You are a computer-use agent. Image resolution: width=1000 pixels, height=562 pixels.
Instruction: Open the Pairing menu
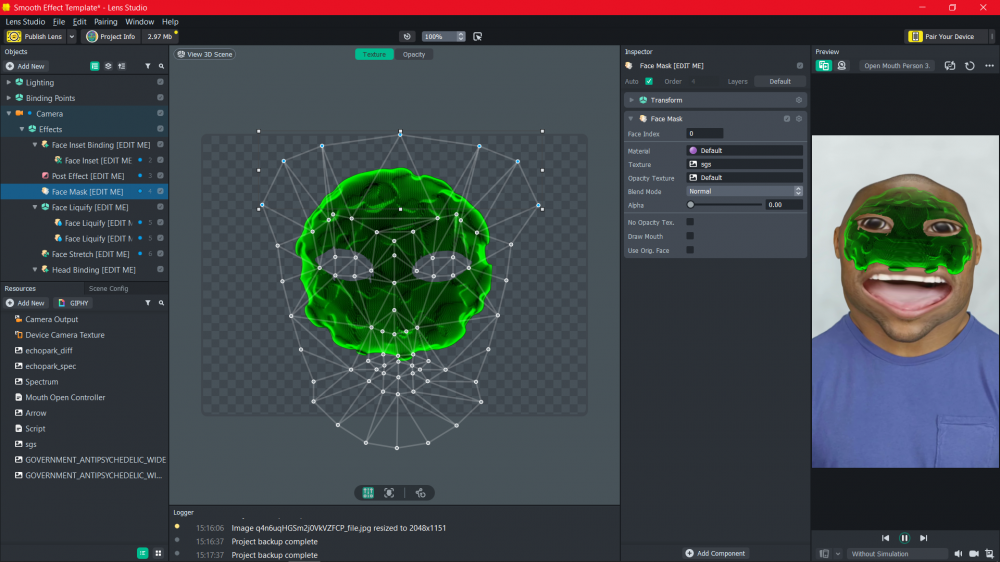point(105,21)
